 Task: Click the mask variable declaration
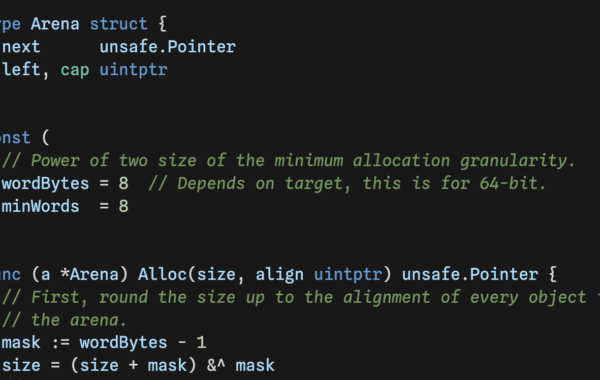[x=21, y=343]
